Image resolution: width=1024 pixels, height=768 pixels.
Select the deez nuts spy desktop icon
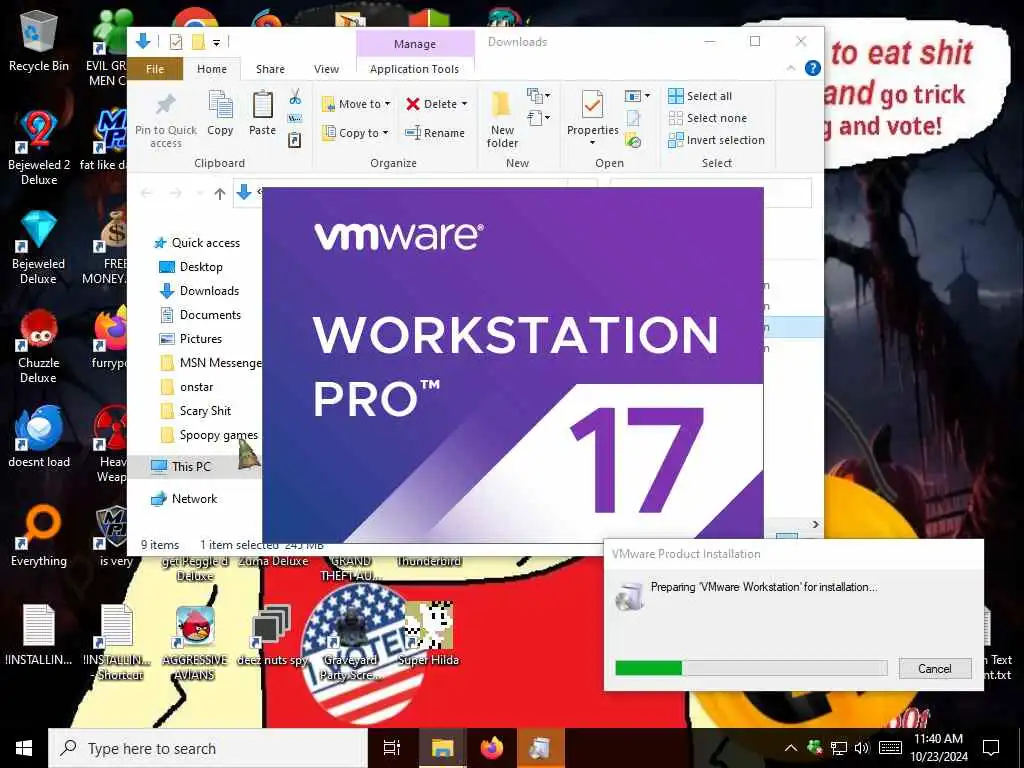[x=272, y=635]
